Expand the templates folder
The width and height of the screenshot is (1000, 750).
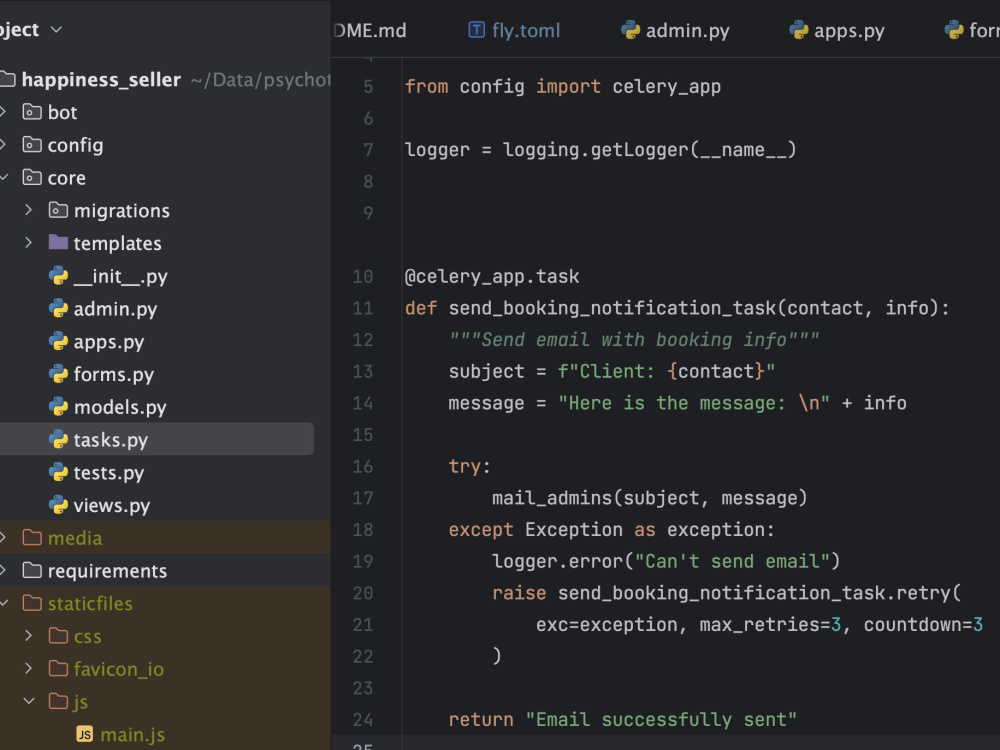(x=28, y=242)
